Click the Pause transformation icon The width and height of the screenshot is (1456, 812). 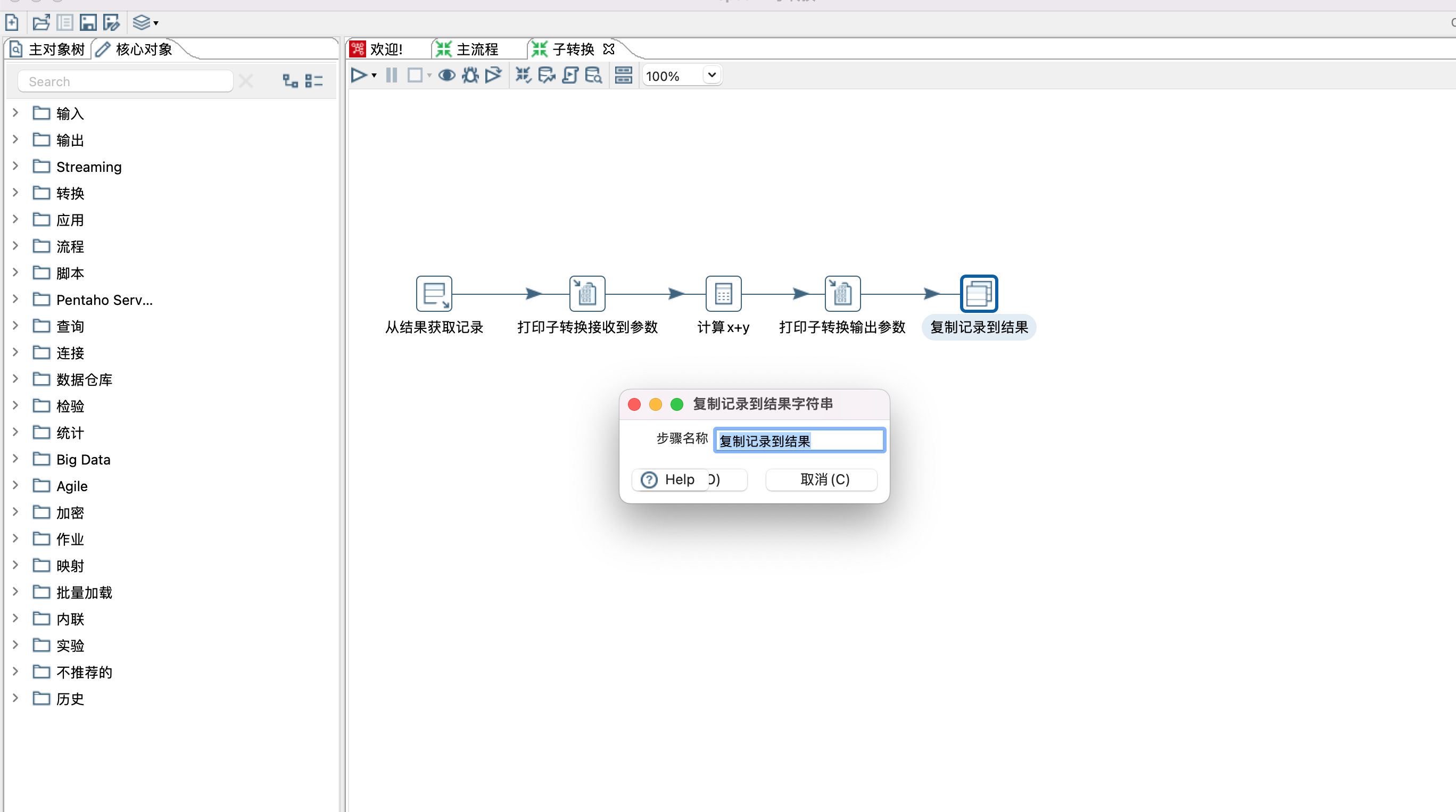coord(391,75)
